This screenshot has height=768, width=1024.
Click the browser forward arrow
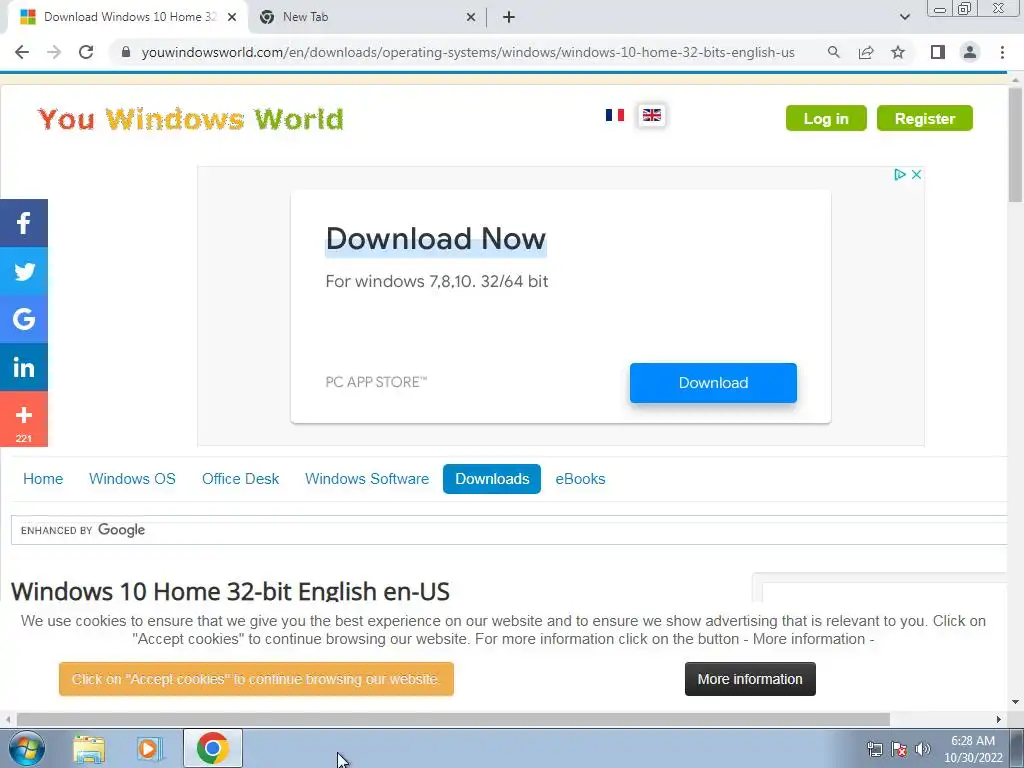54,52
